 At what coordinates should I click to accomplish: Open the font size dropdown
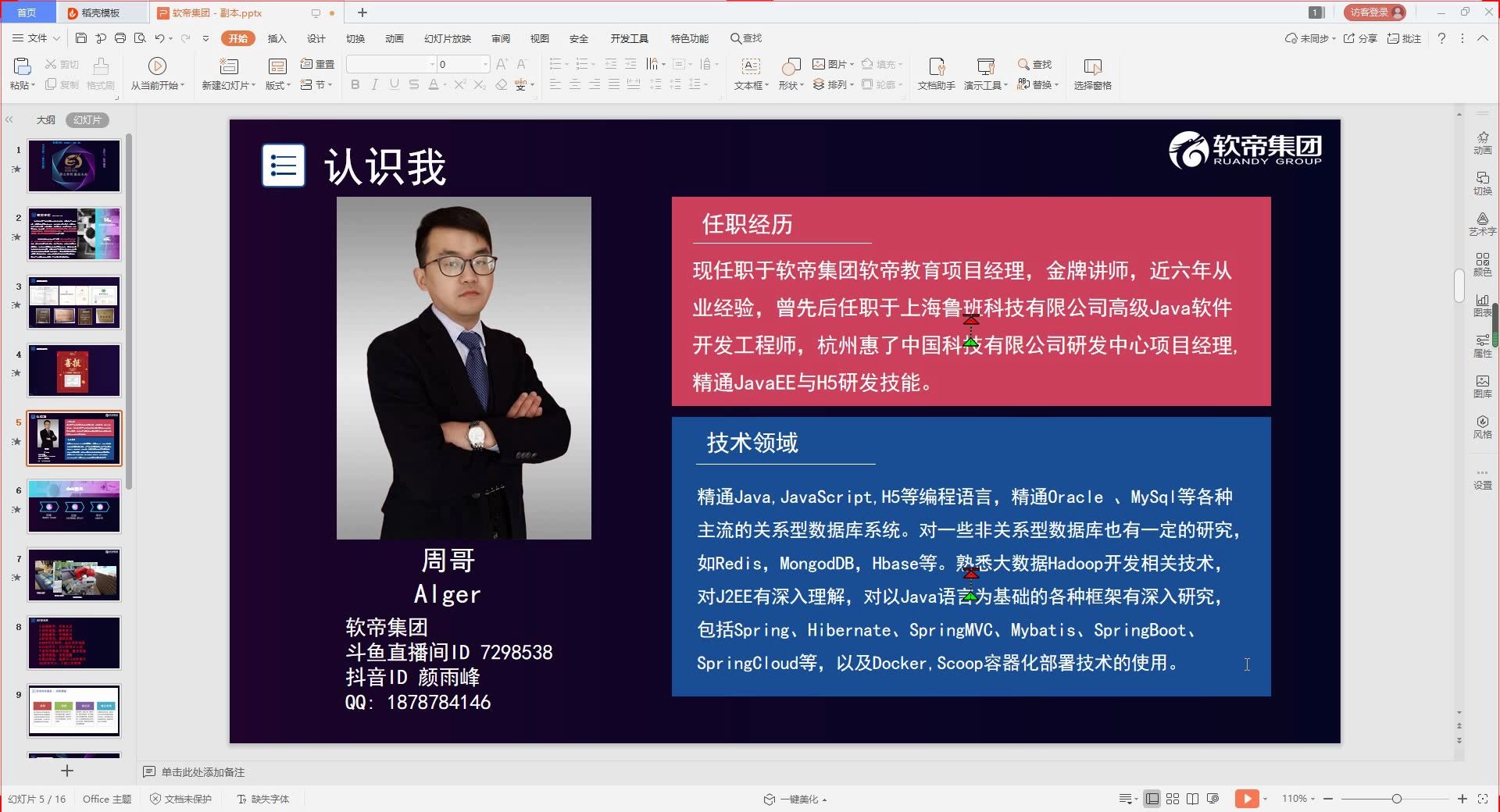485,64
